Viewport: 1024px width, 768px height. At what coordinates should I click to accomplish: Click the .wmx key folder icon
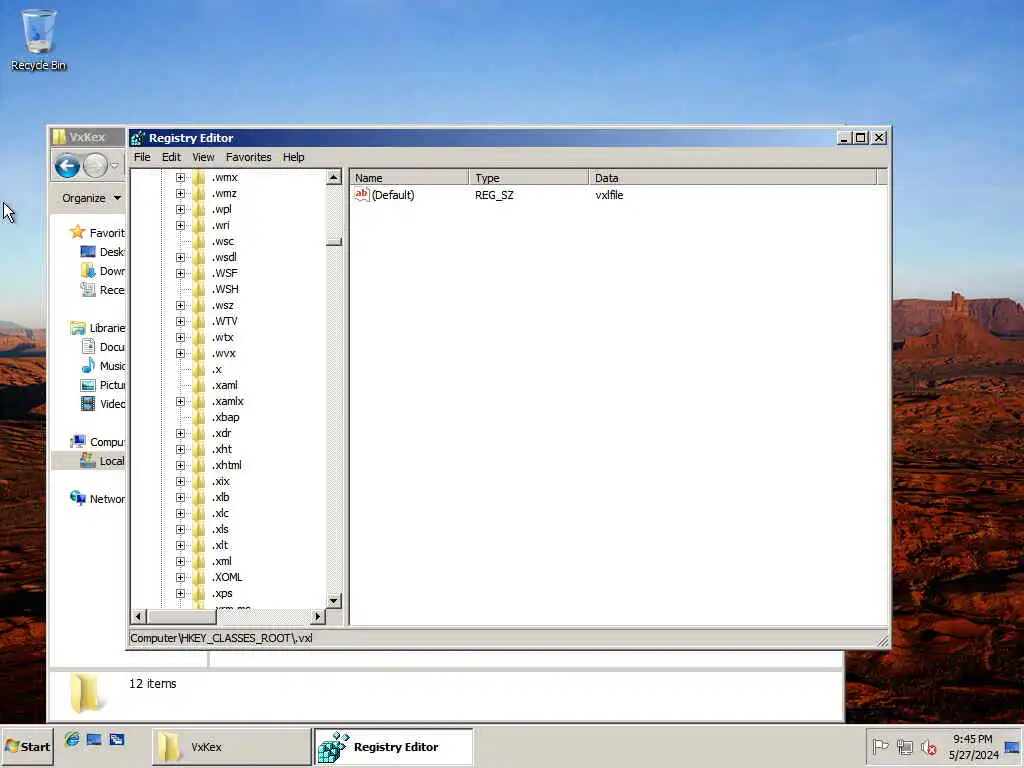coord(199,178)
